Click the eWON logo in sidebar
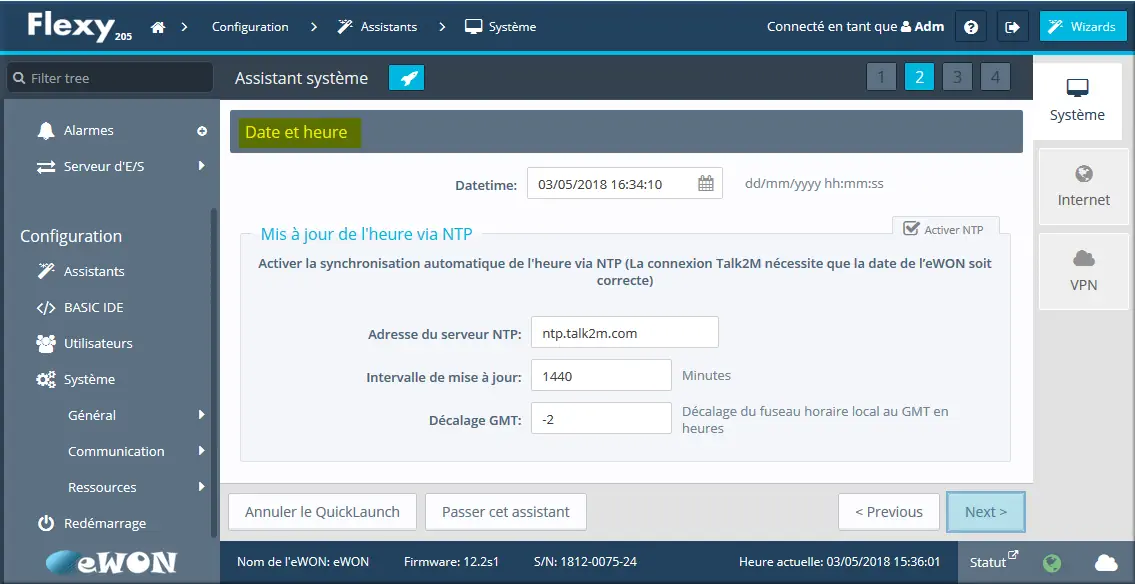This screenshot has height=584, width=1135. (x=111, y=563)
